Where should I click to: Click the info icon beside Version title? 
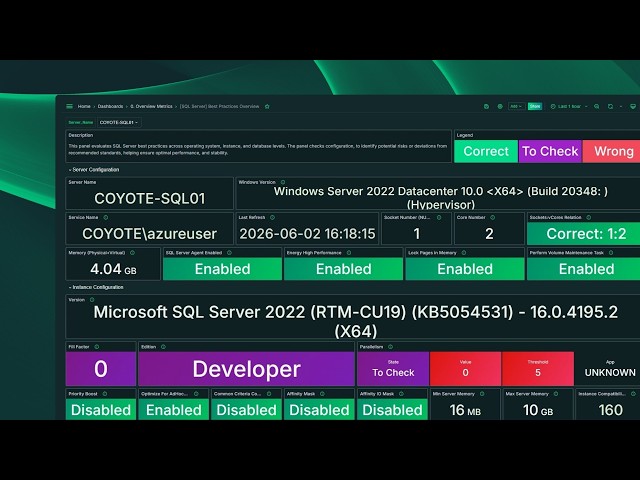point(92,300)
